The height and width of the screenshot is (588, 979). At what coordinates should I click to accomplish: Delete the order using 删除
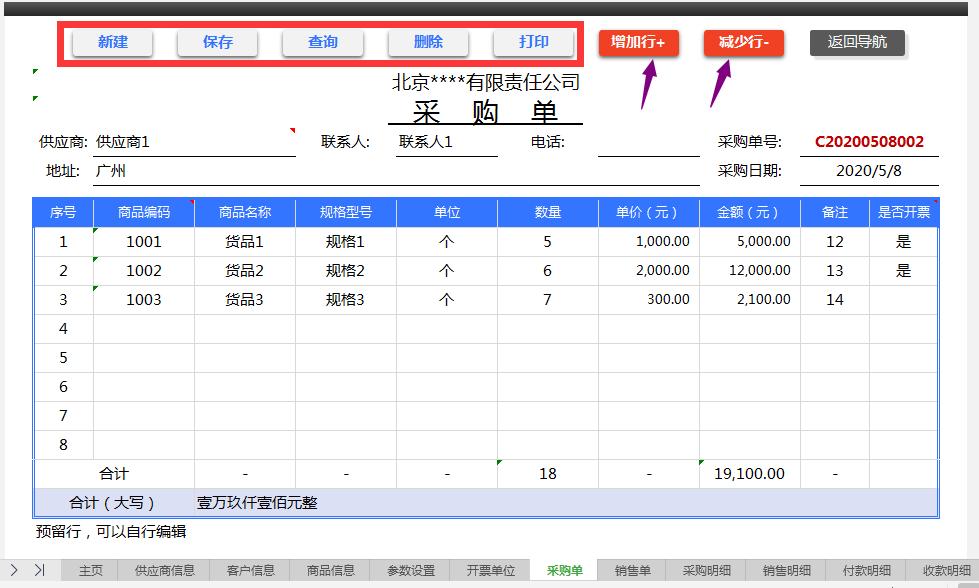tap(428, 42)
